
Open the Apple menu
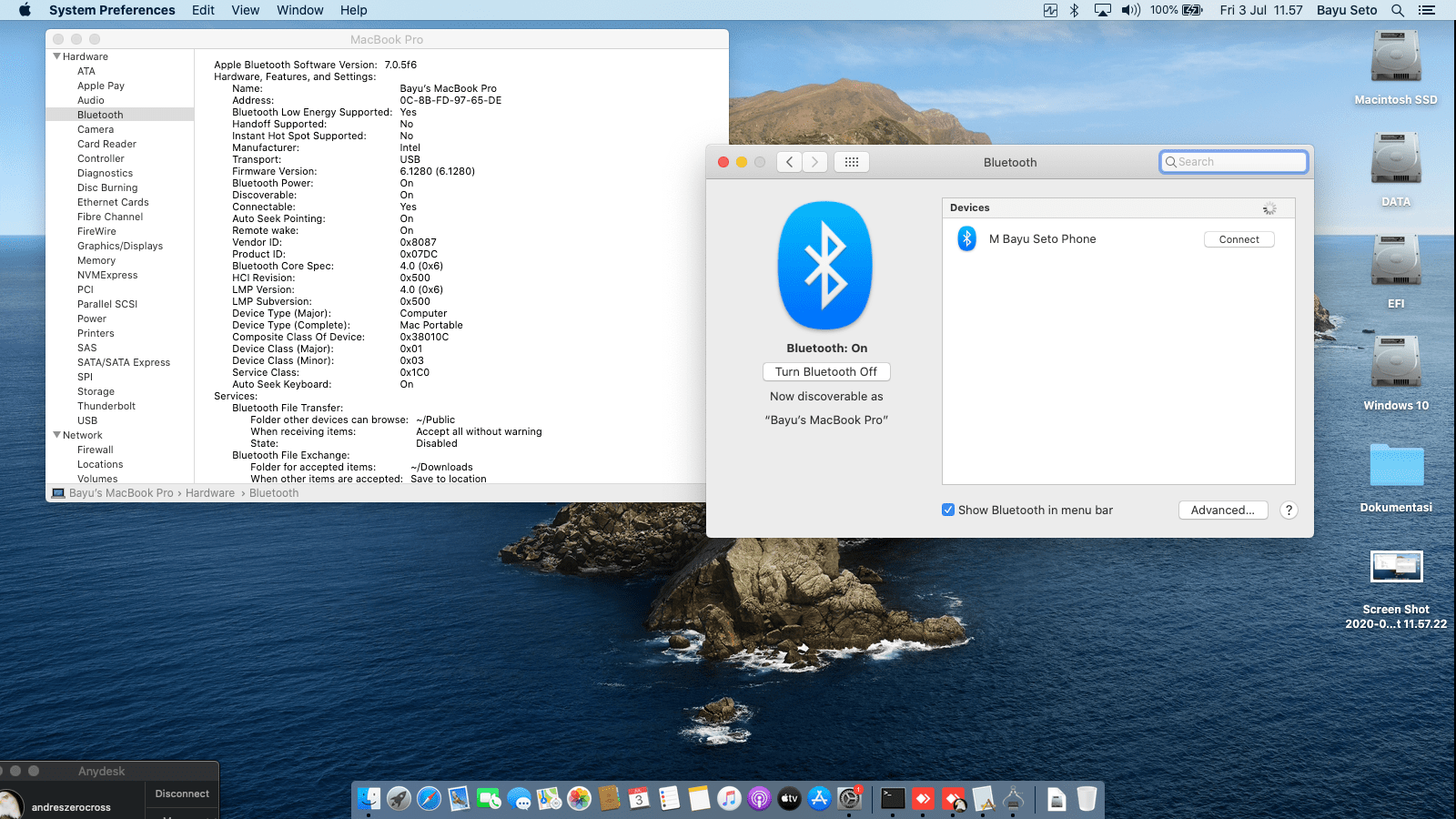point(25,10)
